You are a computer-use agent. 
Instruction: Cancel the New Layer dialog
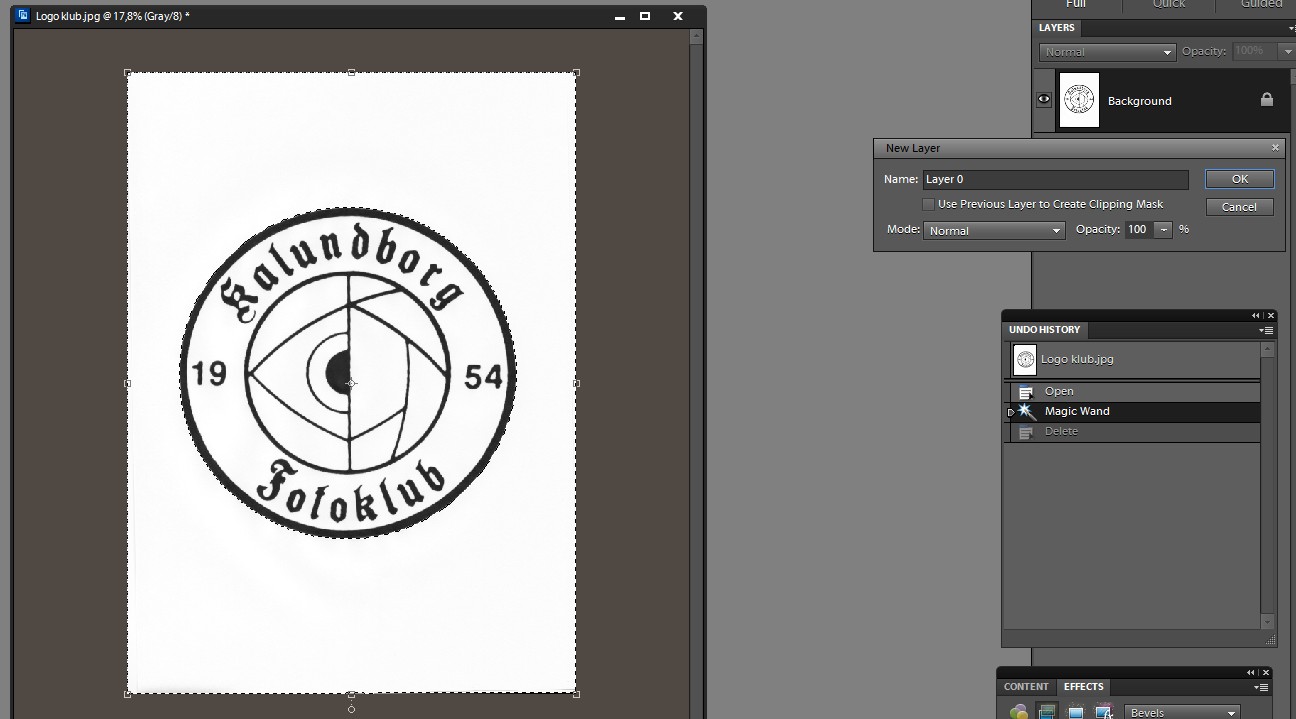click(1239, 207)
